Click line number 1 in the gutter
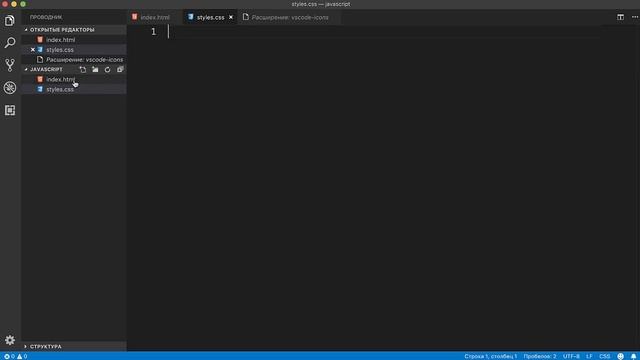Screen dimensions: 640x360 point(153,32)
